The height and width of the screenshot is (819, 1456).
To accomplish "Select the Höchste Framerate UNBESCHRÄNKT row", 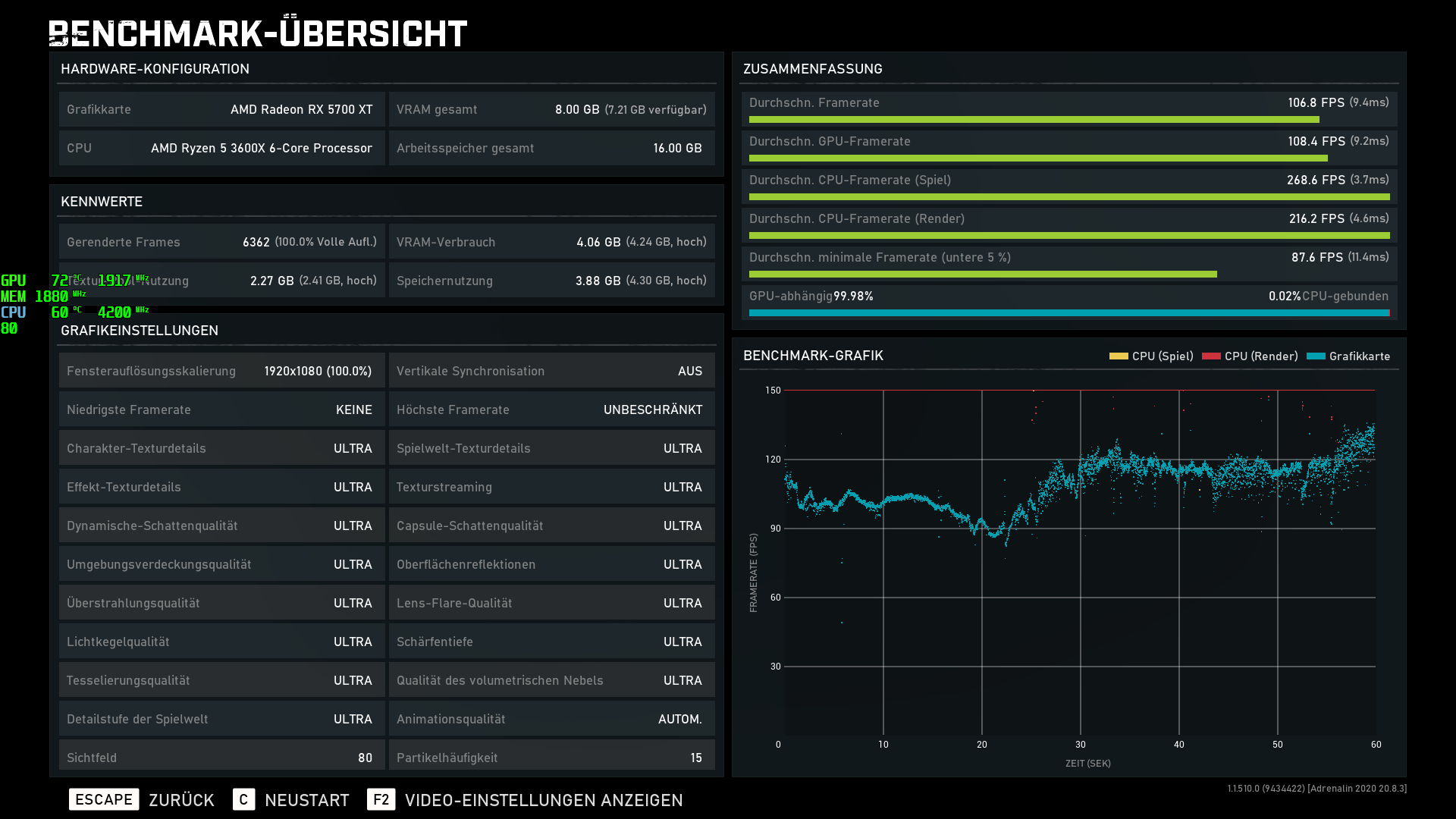I will click(x=551, y=409).
